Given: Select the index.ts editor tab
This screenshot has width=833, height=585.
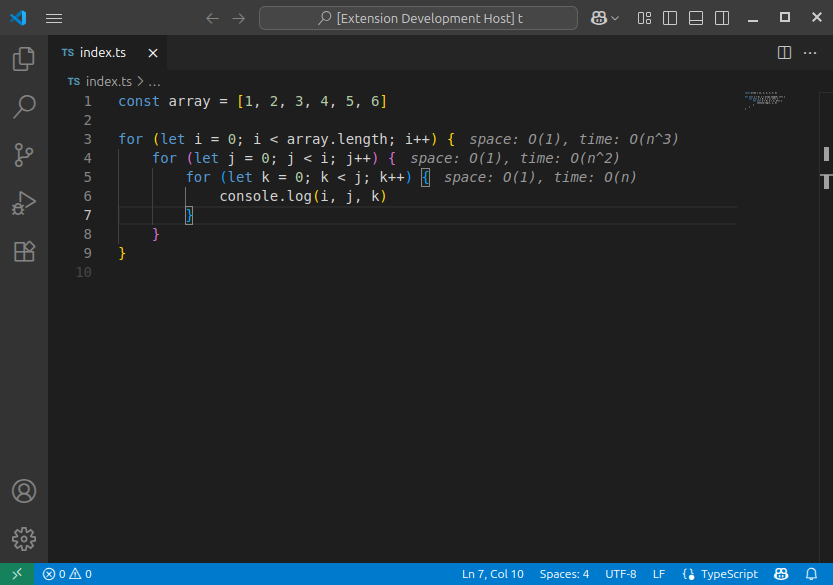Looking at the screenshot, I should tap(108, 53).
